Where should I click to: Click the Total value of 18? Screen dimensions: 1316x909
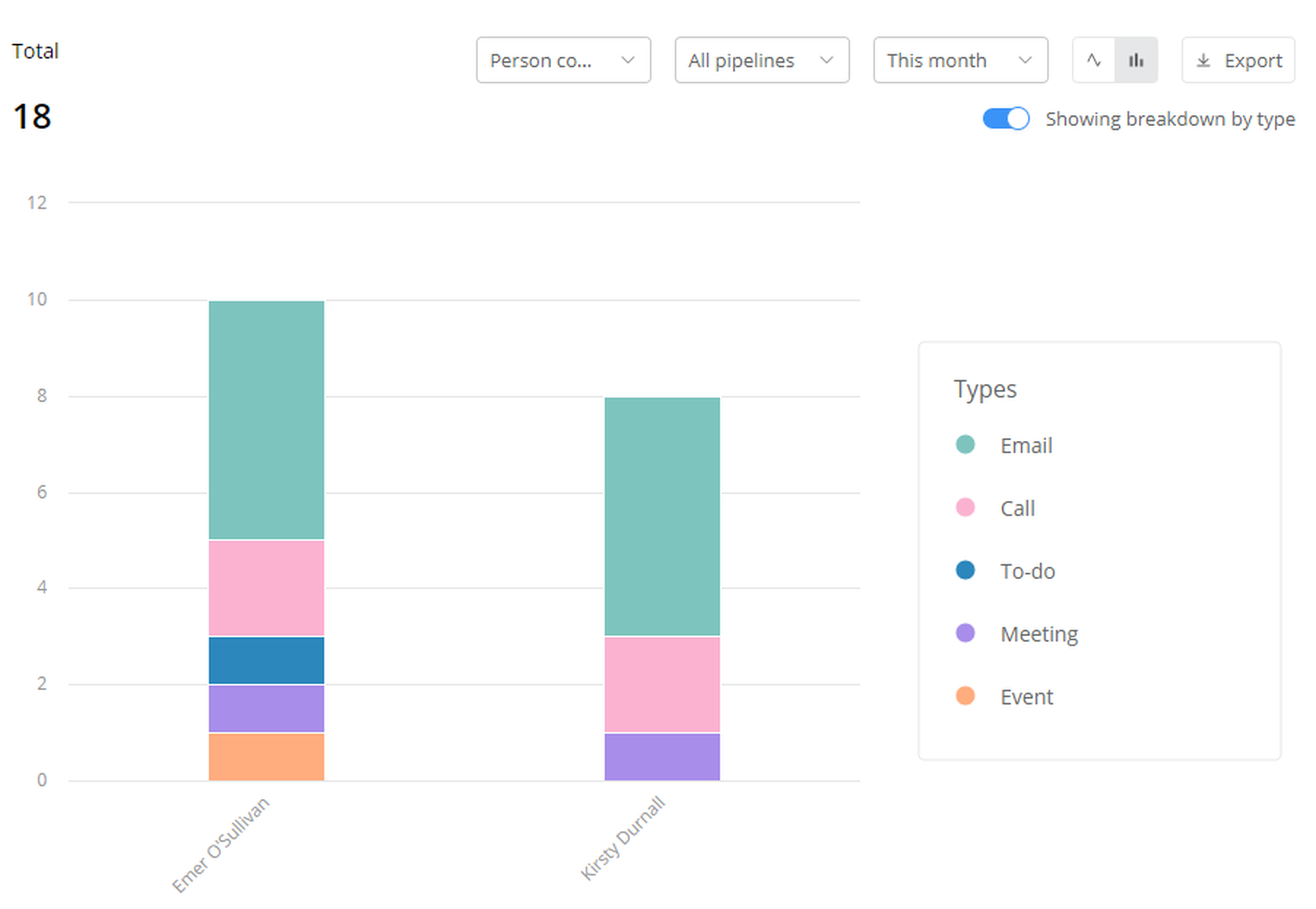pos(33,117)
